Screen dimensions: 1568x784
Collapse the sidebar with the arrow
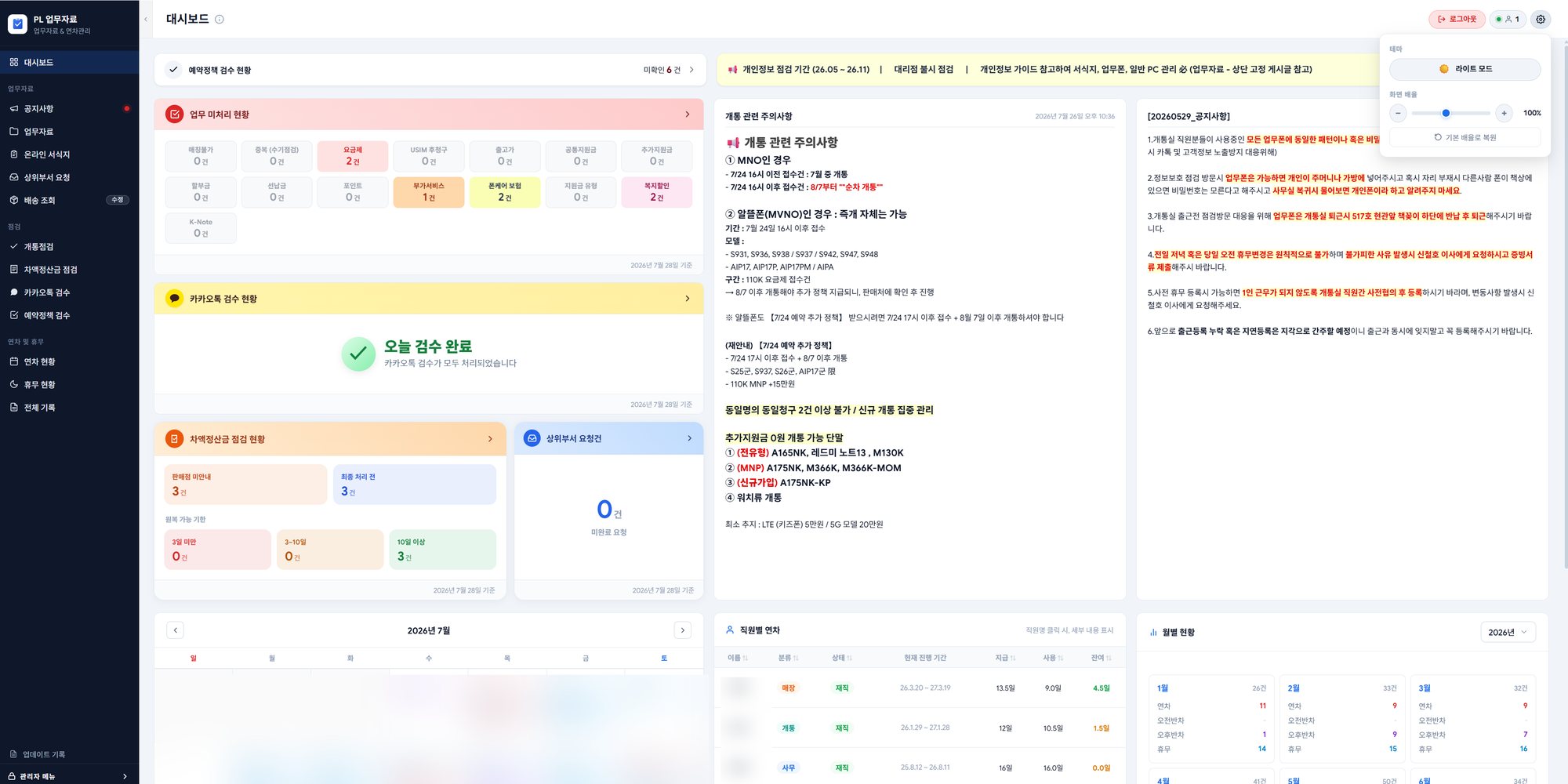145,19
